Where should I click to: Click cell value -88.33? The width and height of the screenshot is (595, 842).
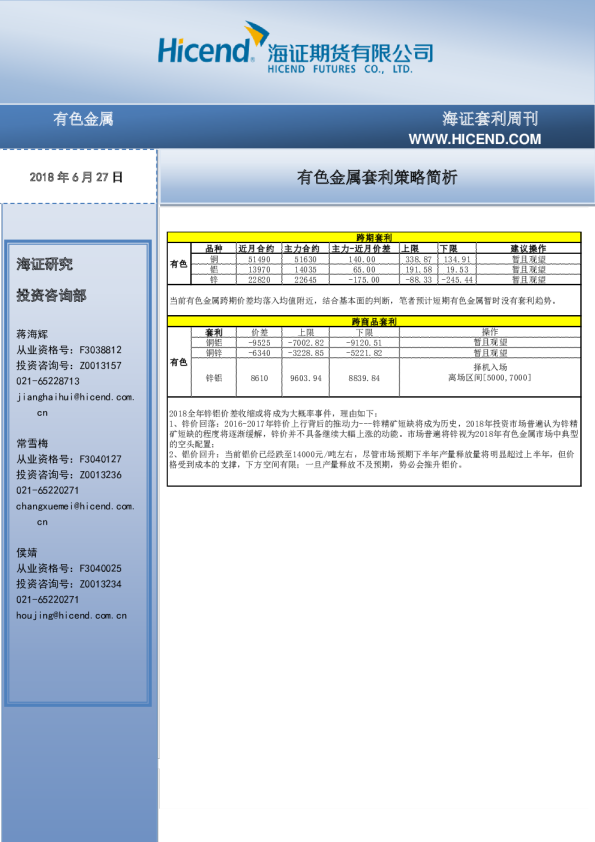[x=418, y=279]
